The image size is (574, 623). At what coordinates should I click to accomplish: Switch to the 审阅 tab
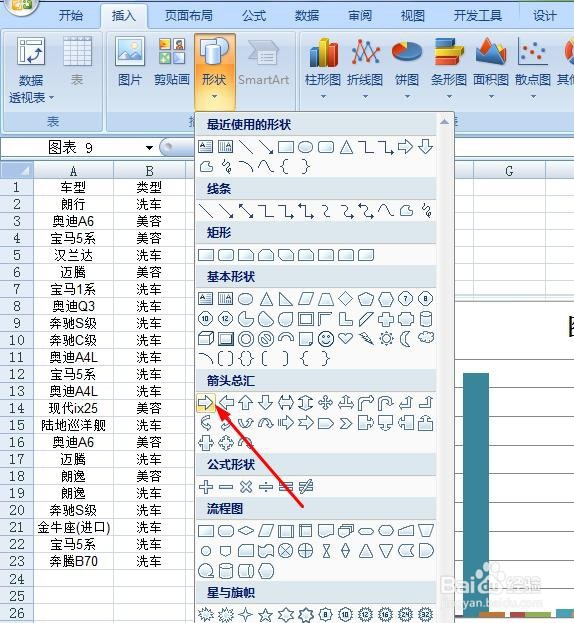point(360,16)
